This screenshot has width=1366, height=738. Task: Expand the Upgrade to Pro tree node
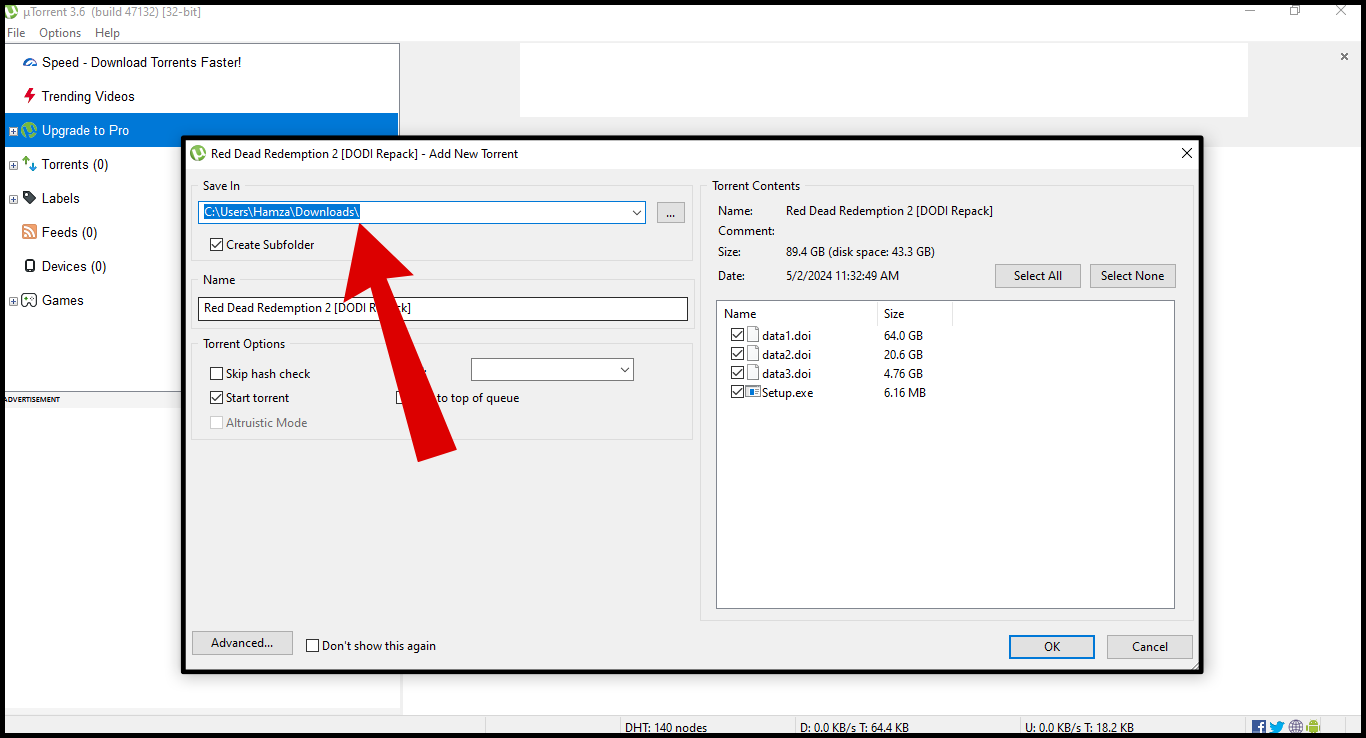[13, 131]
